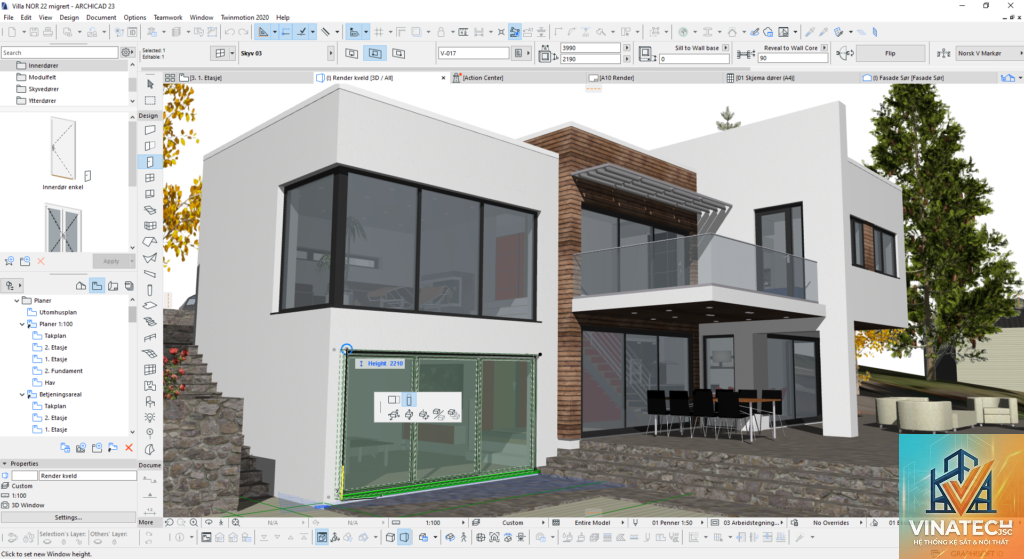Collapse the Betjeningsareal folder
This screenshot has width=1024, height=559.
coord(22,394)
